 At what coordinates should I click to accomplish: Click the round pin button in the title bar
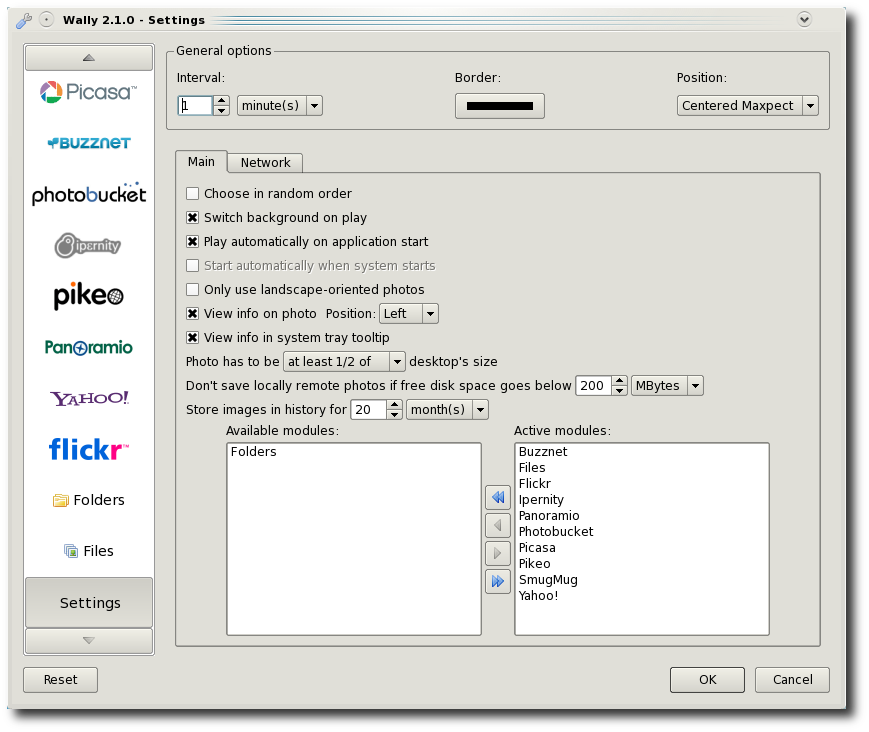[47, 20]
